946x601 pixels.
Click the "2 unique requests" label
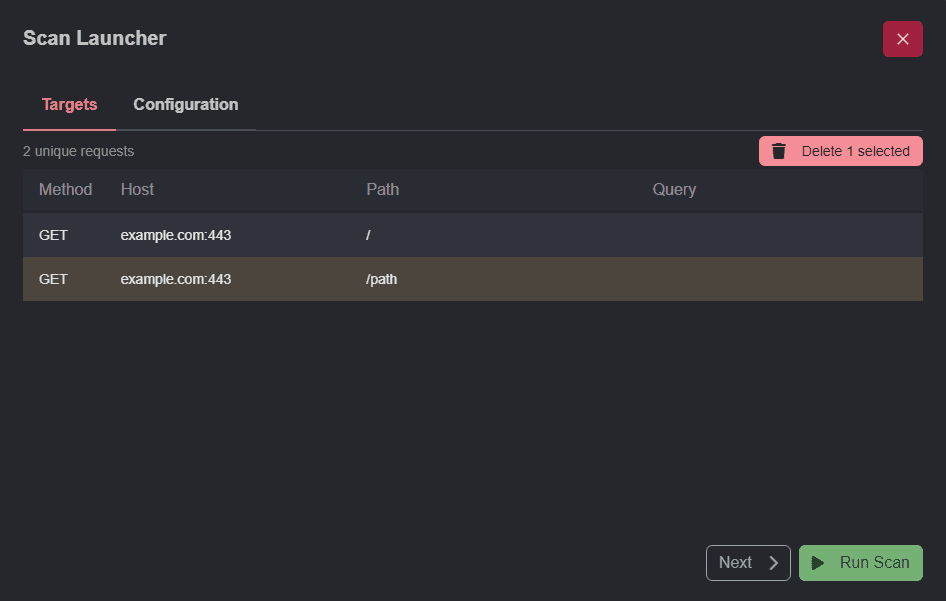tap(78, 152)
